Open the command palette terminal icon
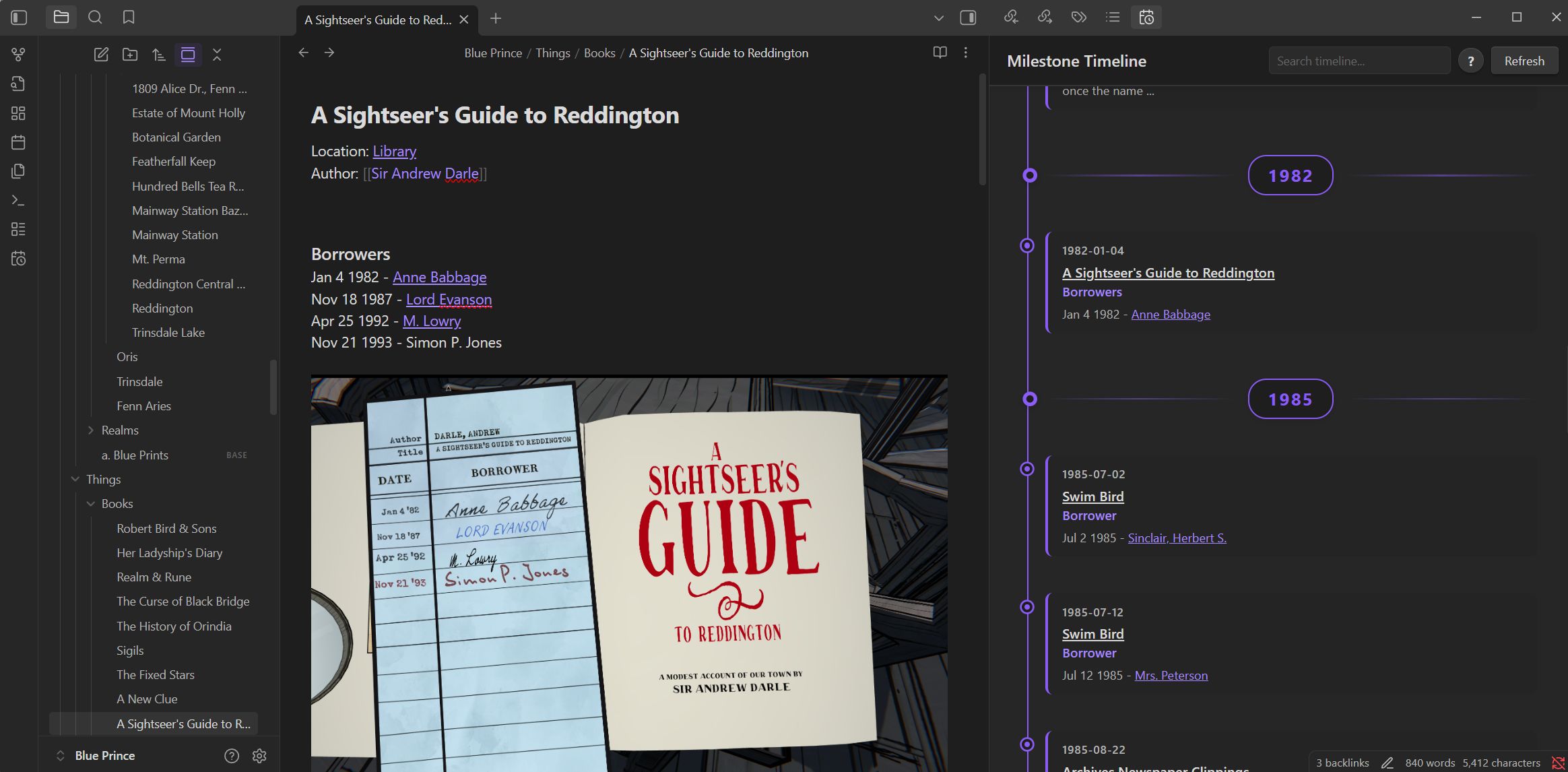Viewport: 1568px width, 772px height. coord(18,200)
